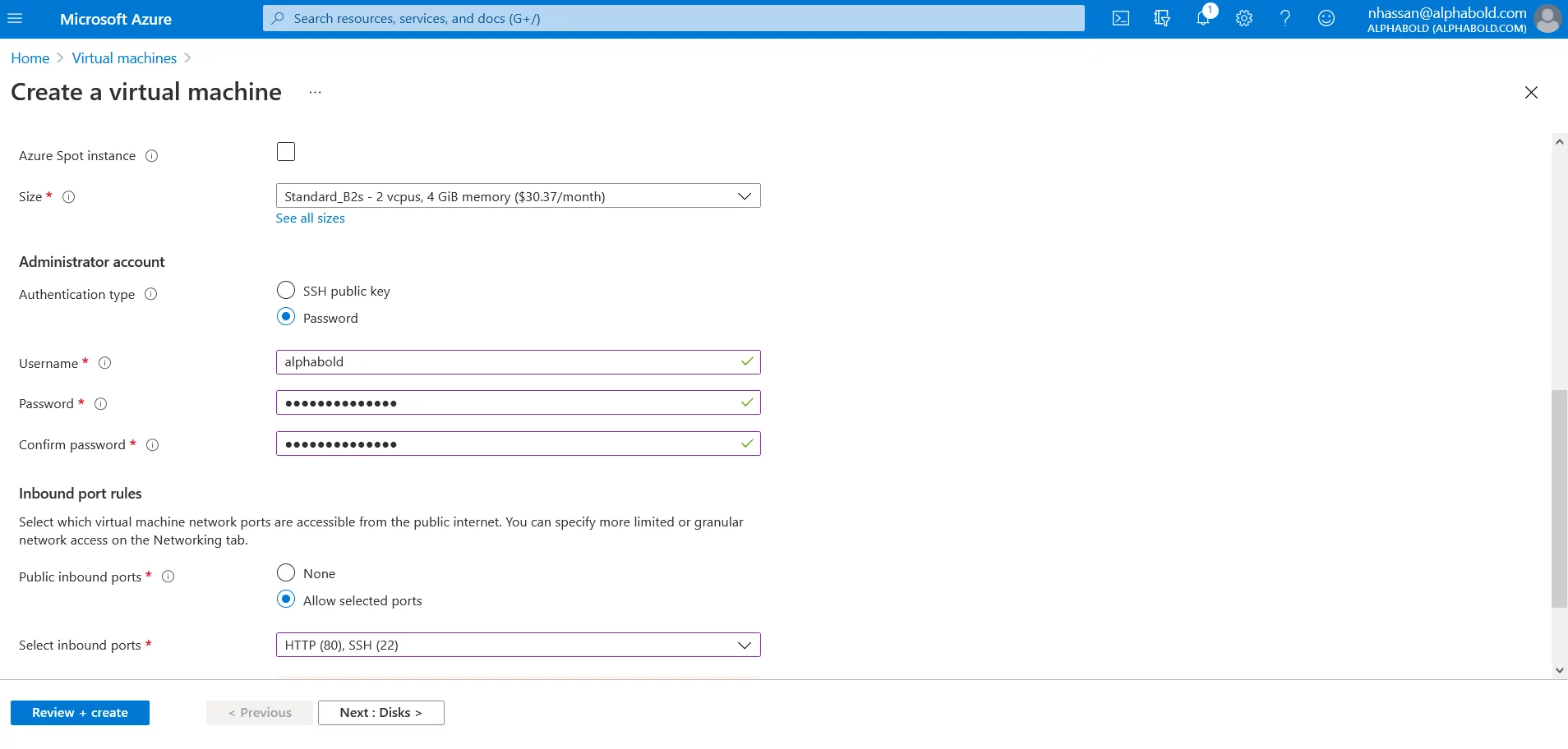Choose Allow selected ports option
Screen dimensions: 1568x749
[286, 600]
